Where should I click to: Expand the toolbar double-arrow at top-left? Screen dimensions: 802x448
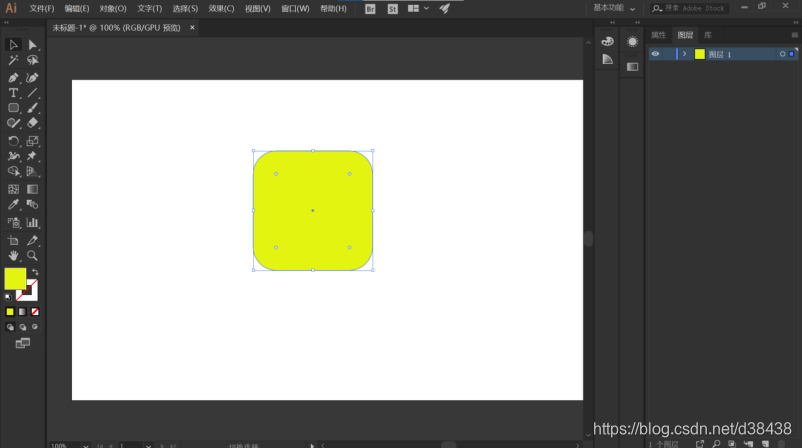6,22
